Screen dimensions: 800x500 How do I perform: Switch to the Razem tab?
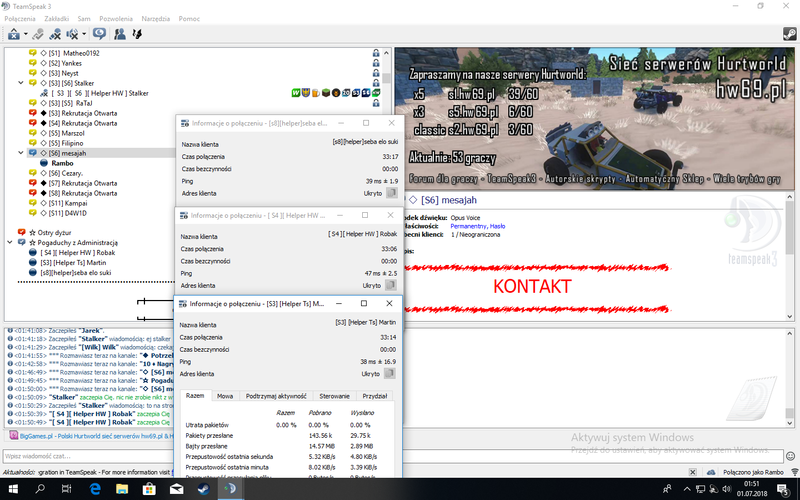(195, 396)
